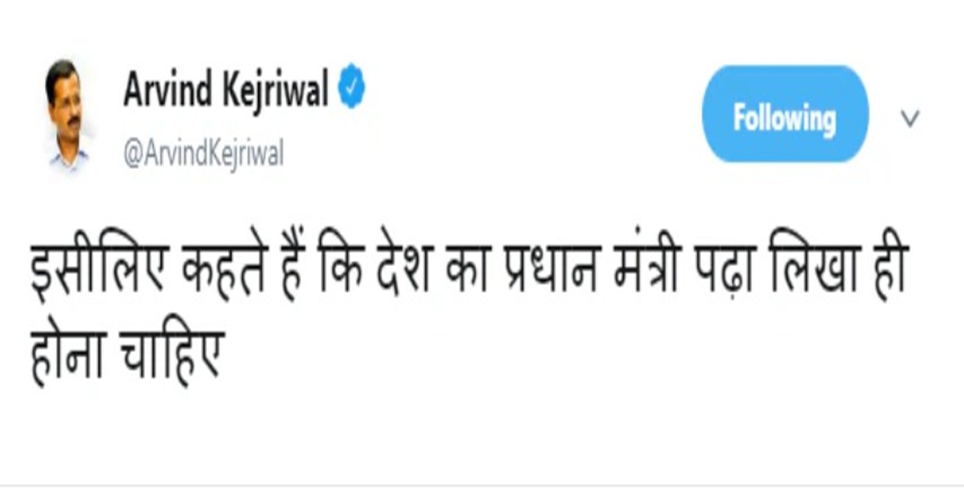Viewport: 964px width, 500px height.
Task: Click the tweet's down-caret menu icon
Action: coord(910,117)
